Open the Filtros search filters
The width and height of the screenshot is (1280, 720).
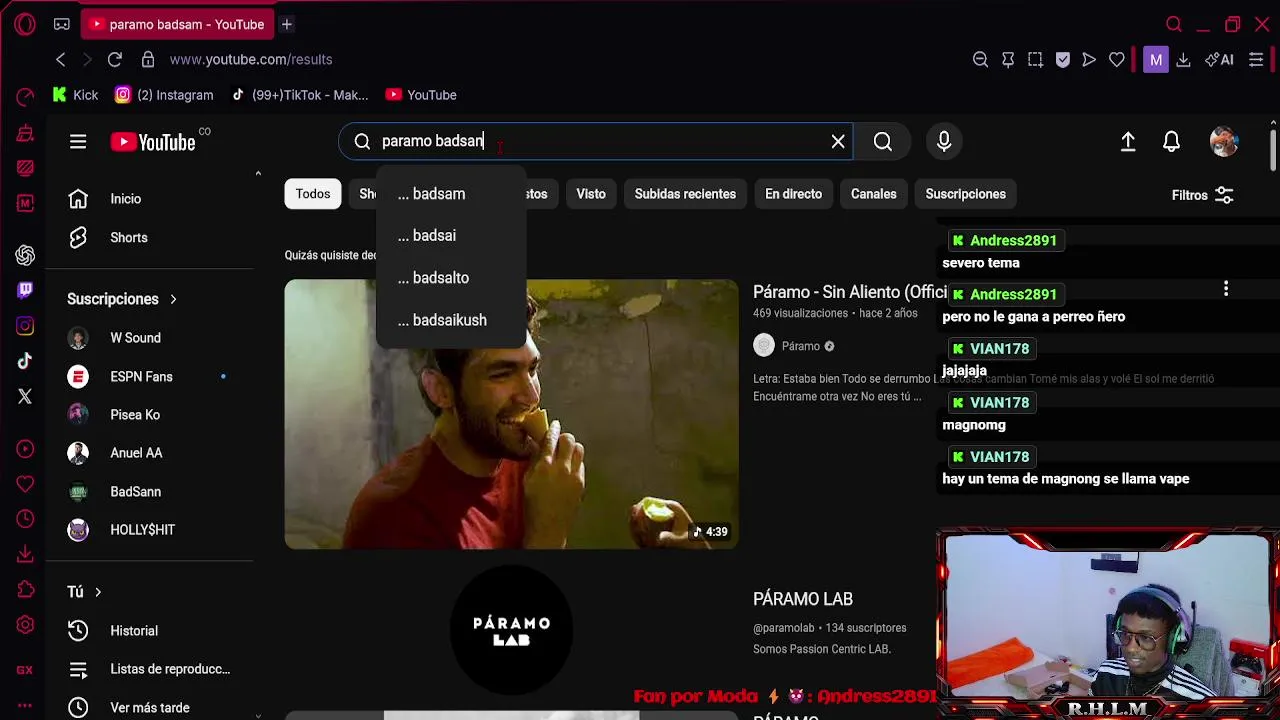pos(1203,195)
